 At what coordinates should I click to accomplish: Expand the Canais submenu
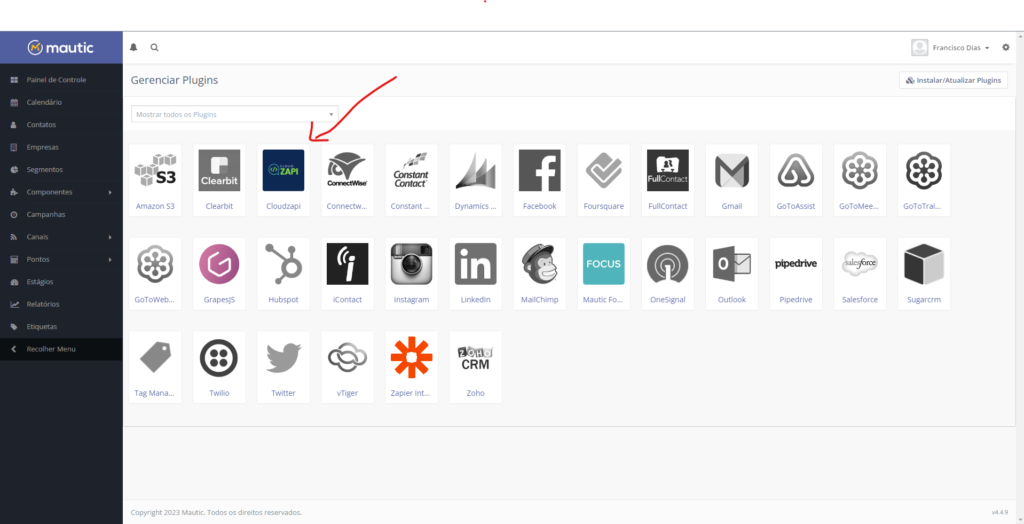(x=61, y=237)
